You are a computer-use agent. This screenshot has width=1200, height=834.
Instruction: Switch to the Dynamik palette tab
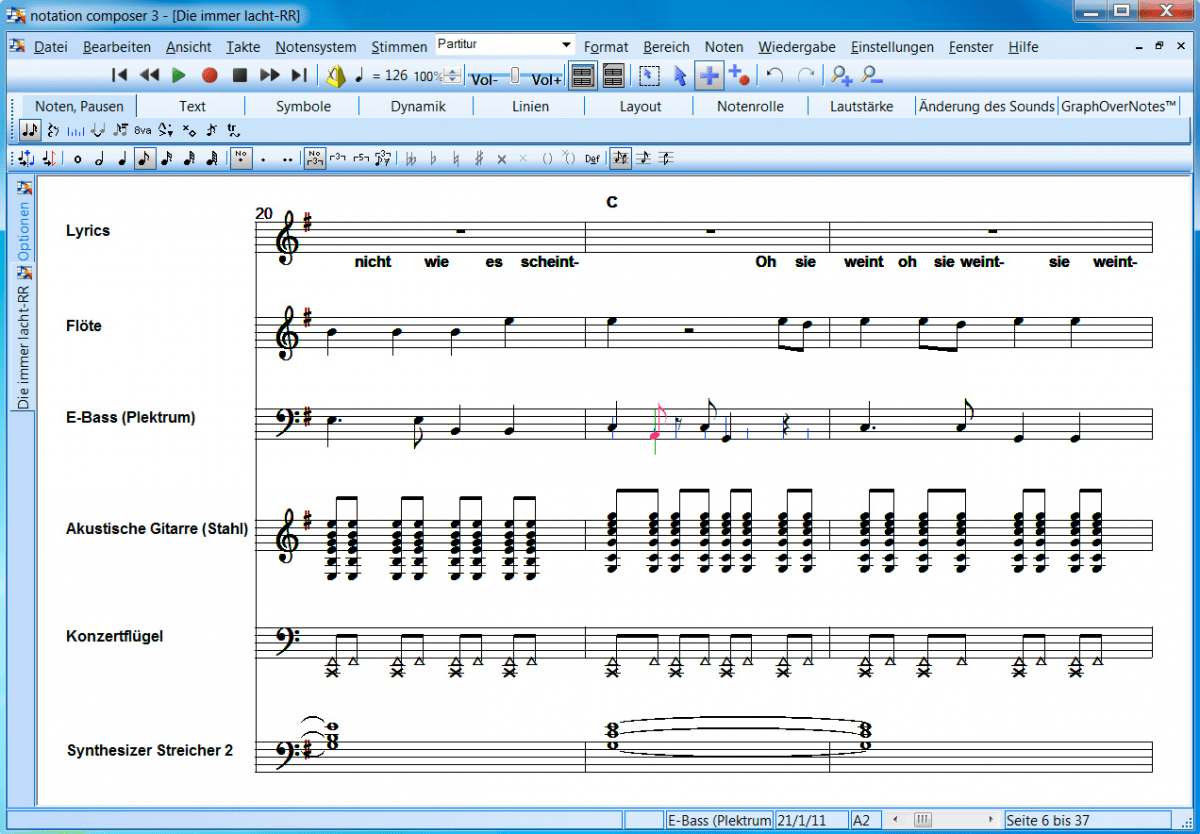[418, 106]
